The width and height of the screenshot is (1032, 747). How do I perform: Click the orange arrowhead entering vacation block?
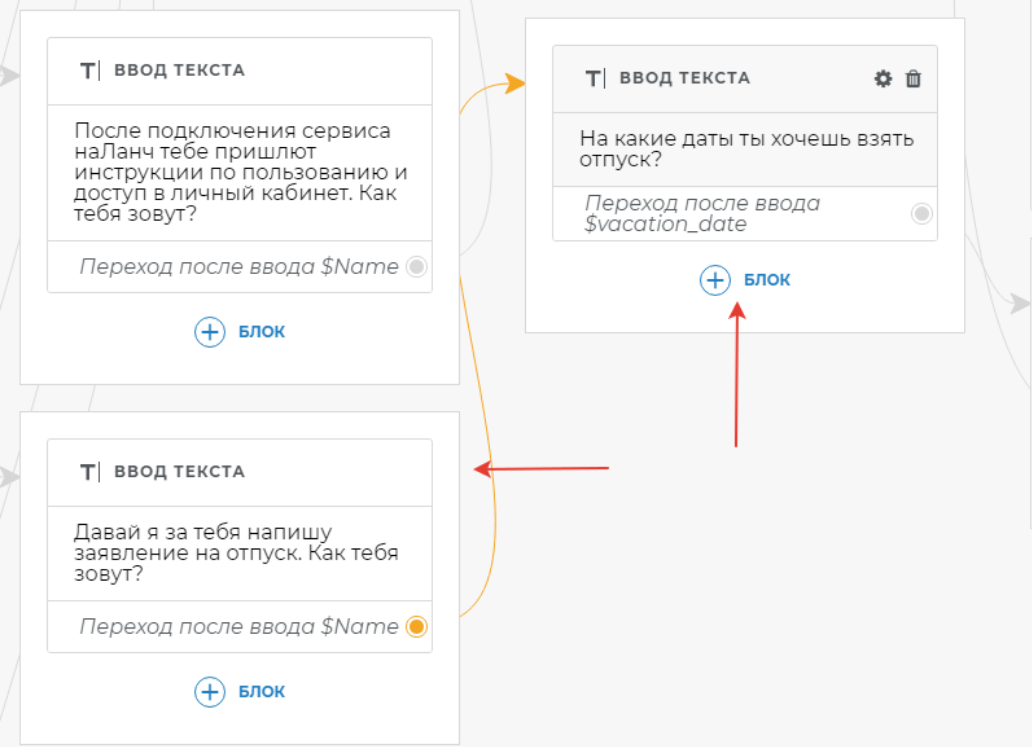pos(515,84)
